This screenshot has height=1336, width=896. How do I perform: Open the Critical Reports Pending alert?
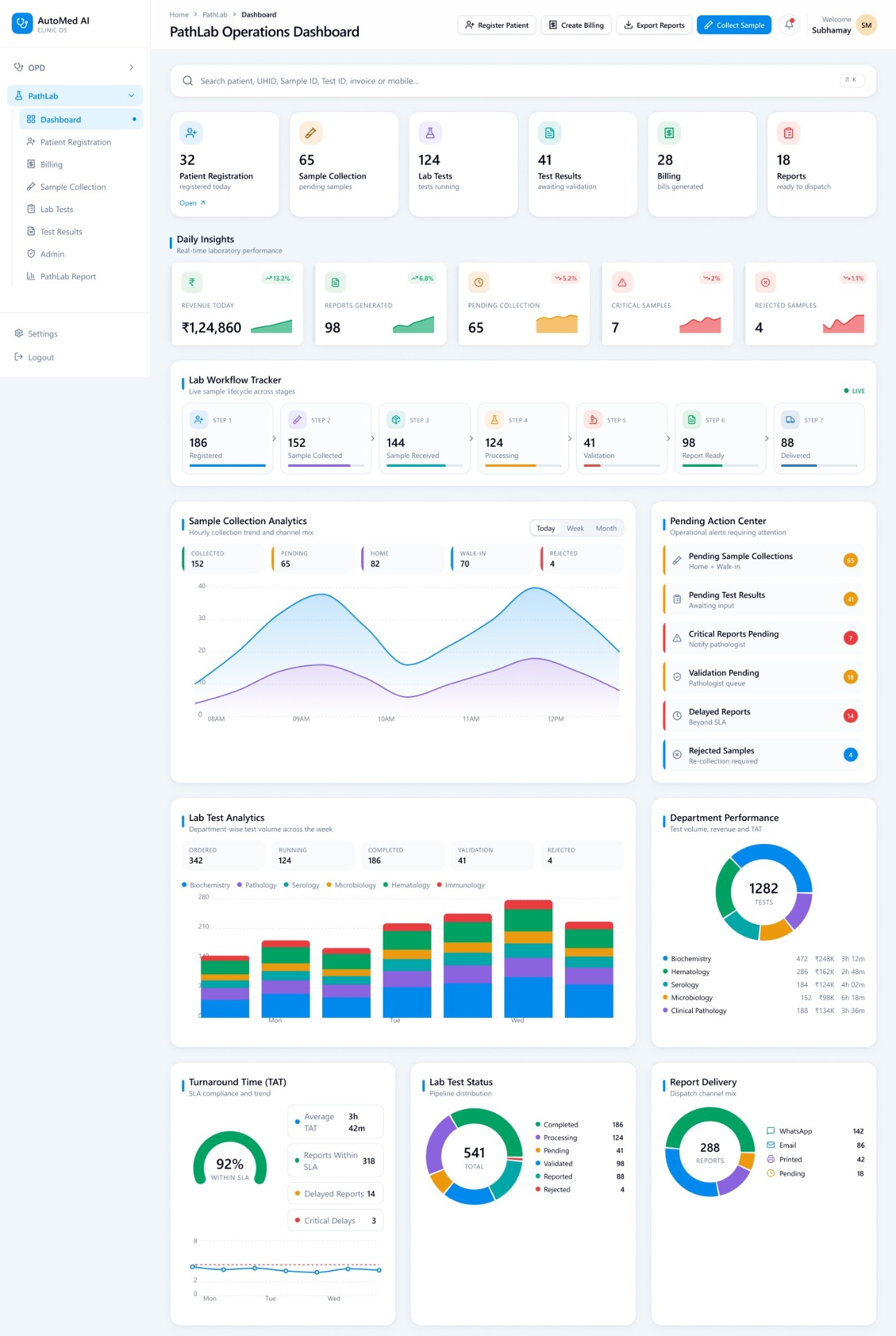pyautogui.click(x=764, y=638)
